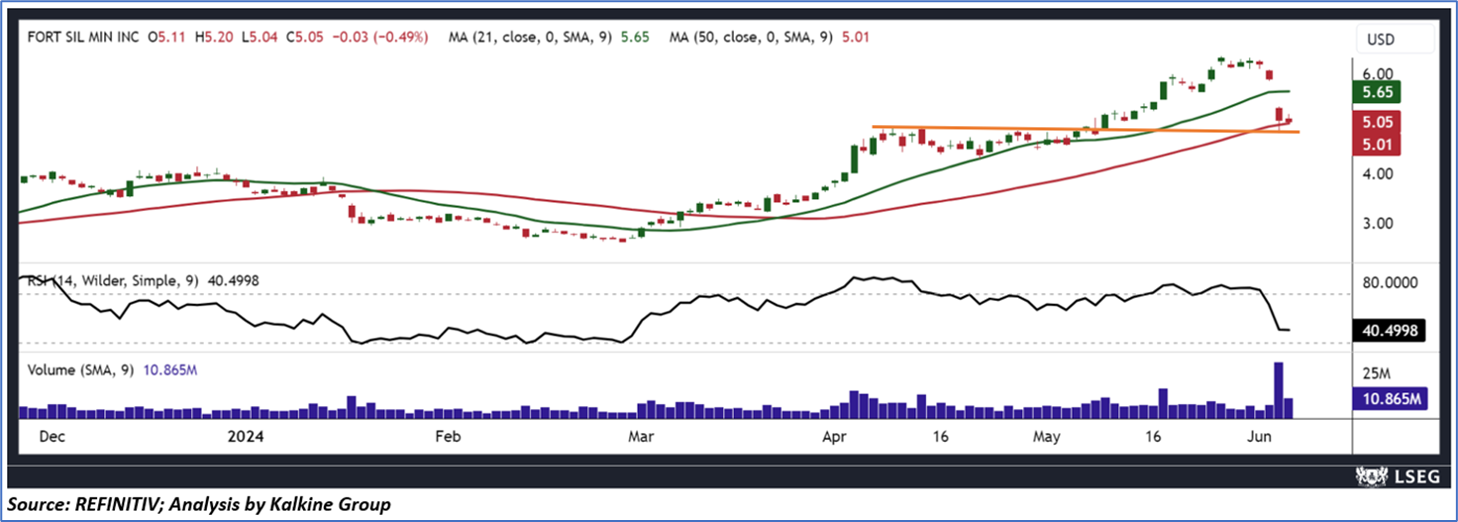The image size is (1458, 522).
Task: Click the Apr date label
Action: click(834, 437)
